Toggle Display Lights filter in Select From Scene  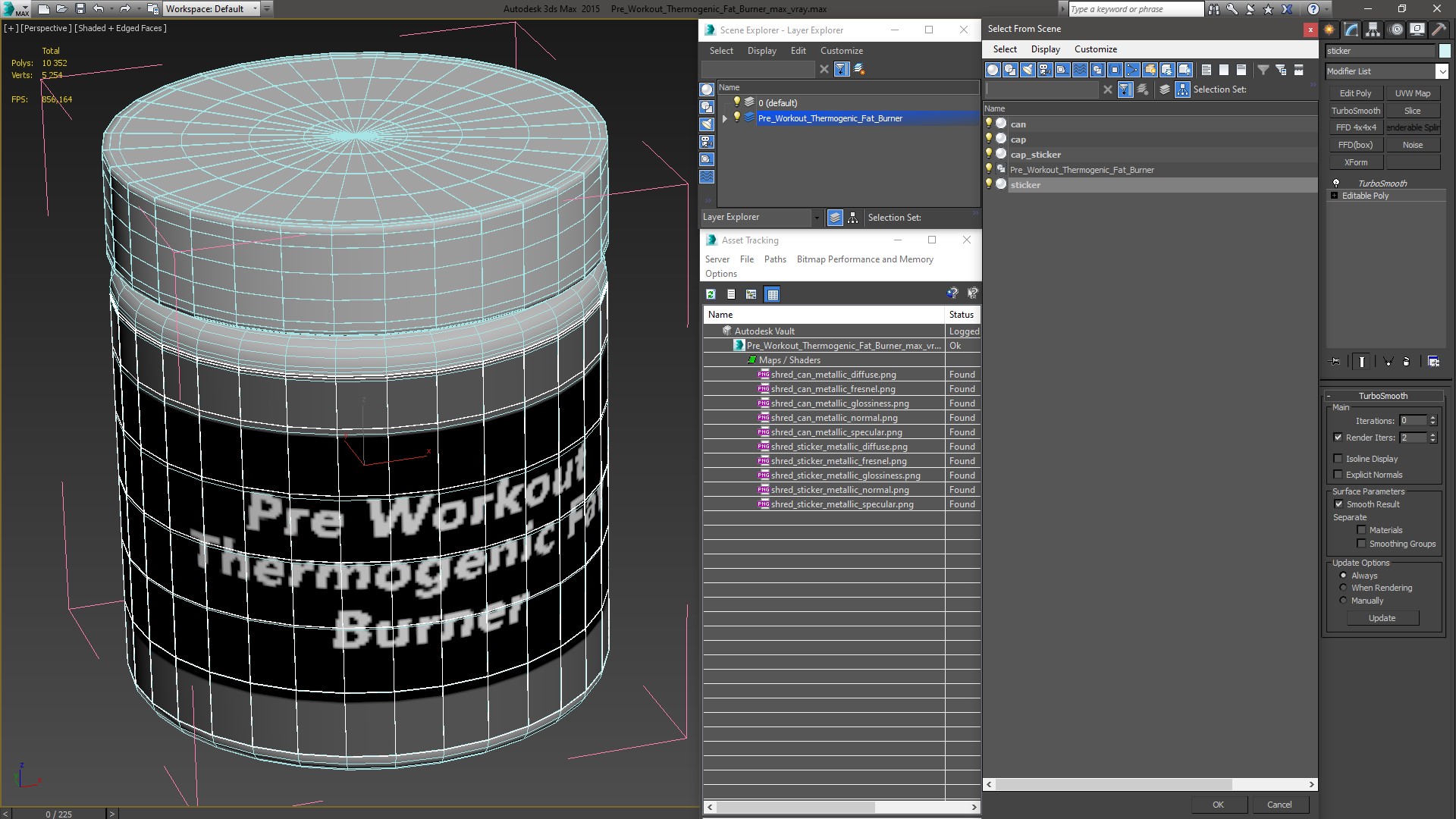1028,70
